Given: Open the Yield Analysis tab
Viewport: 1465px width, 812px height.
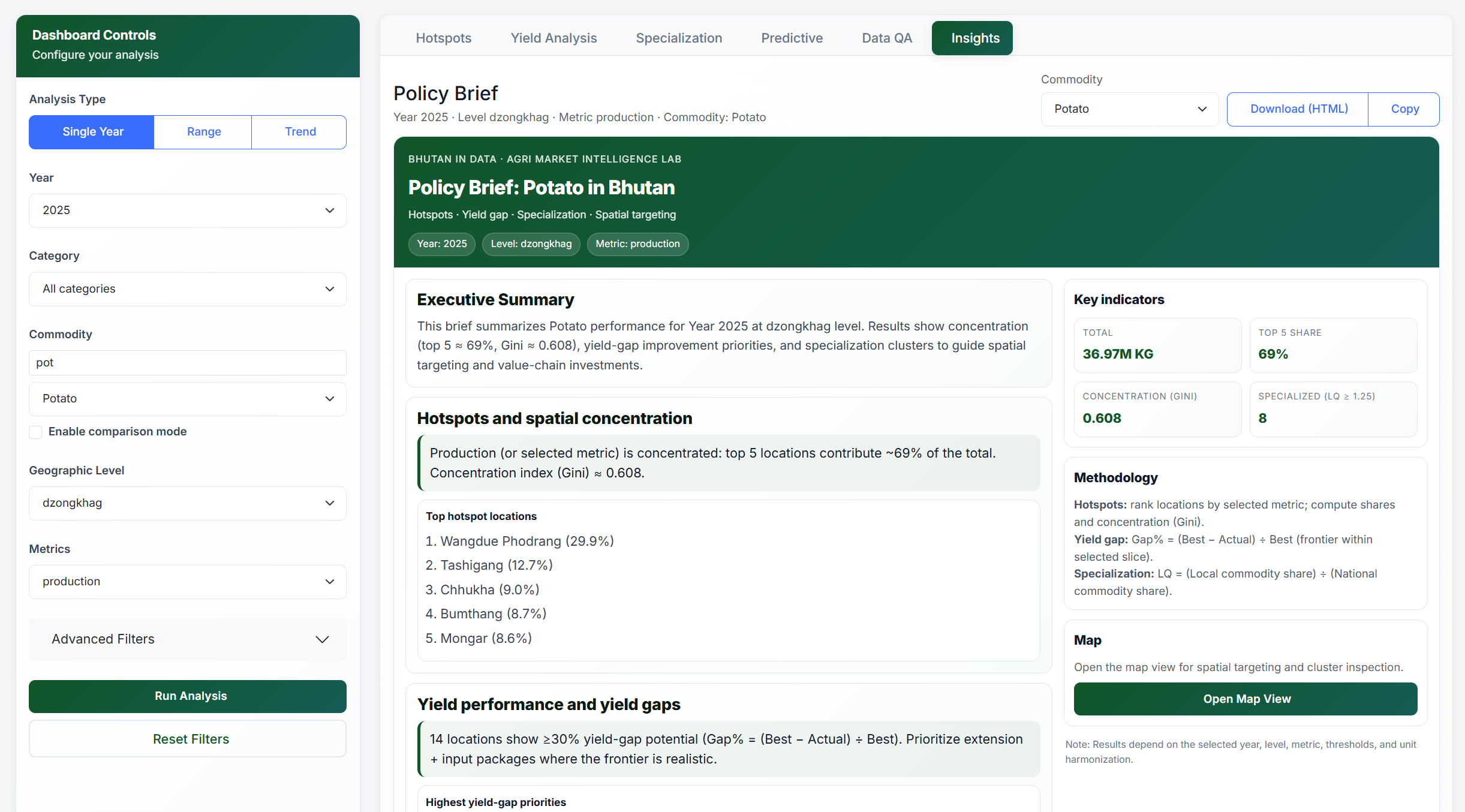Looking at the screenshot, I should tap(553, 38).
